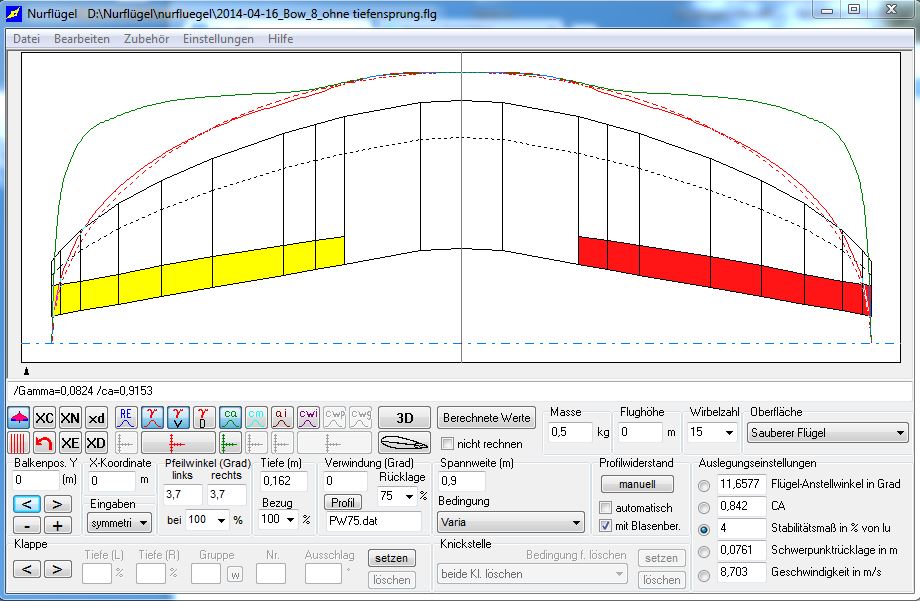Toggle the cwi induced drag curve icon
This screenshot has height=601, width=920.
click(308, 417)
